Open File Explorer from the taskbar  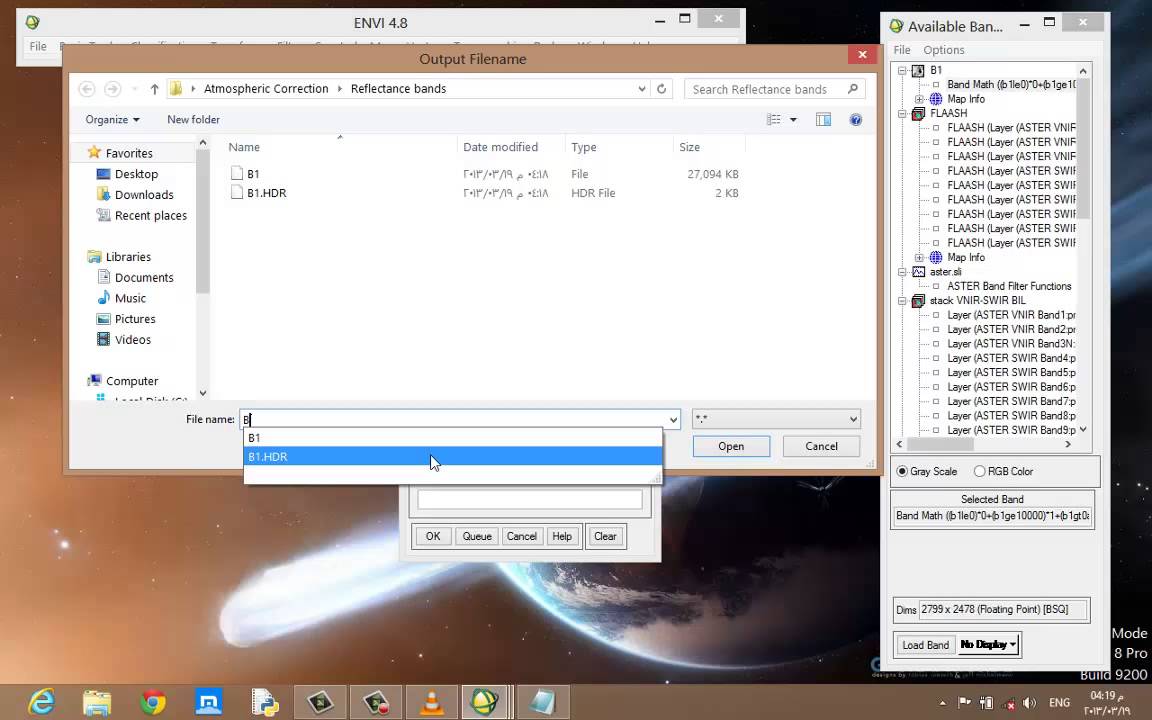97,702
